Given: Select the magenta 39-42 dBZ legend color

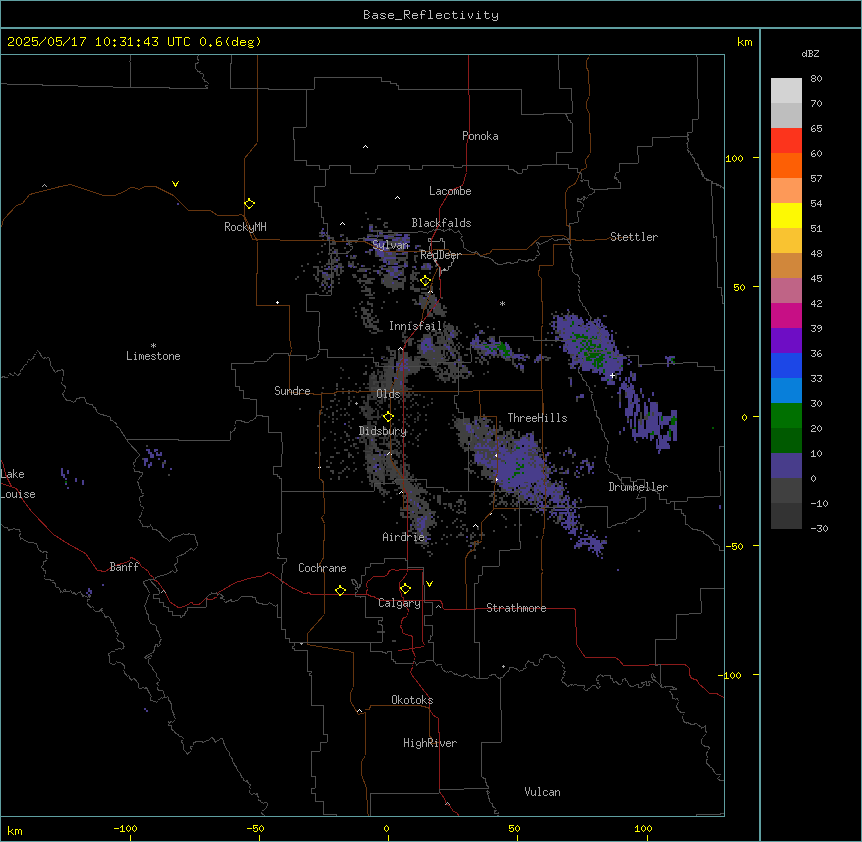Looking at the screenshot, I should coord(786,316).
